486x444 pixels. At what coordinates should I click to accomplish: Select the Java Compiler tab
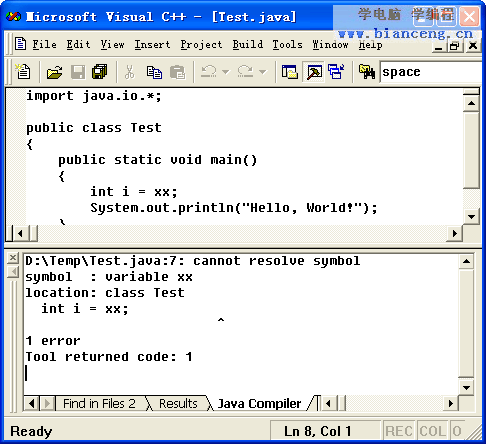259,404
